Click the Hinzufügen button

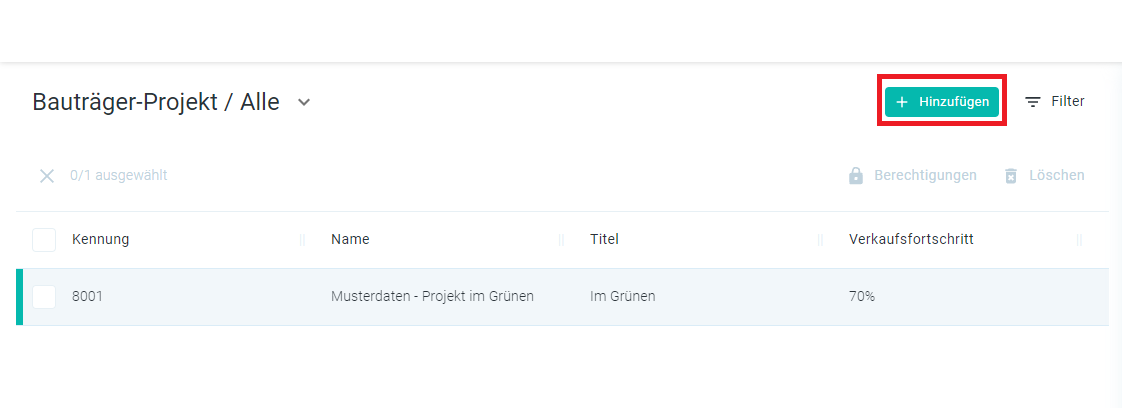tap(942, 102)
